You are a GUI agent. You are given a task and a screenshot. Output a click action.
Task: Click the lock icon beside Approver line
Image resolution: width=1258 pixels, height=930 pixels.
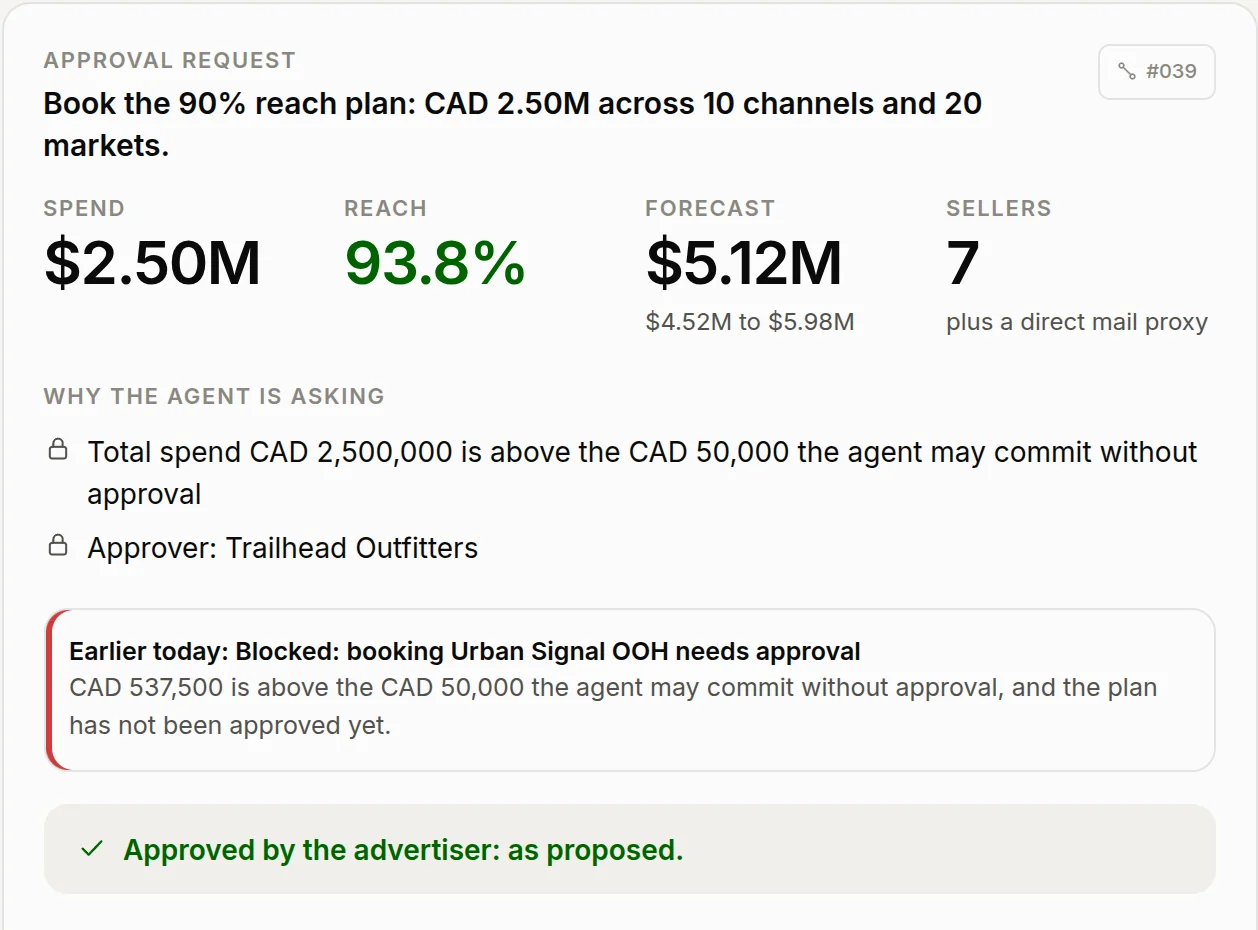[x=59, y=546]
